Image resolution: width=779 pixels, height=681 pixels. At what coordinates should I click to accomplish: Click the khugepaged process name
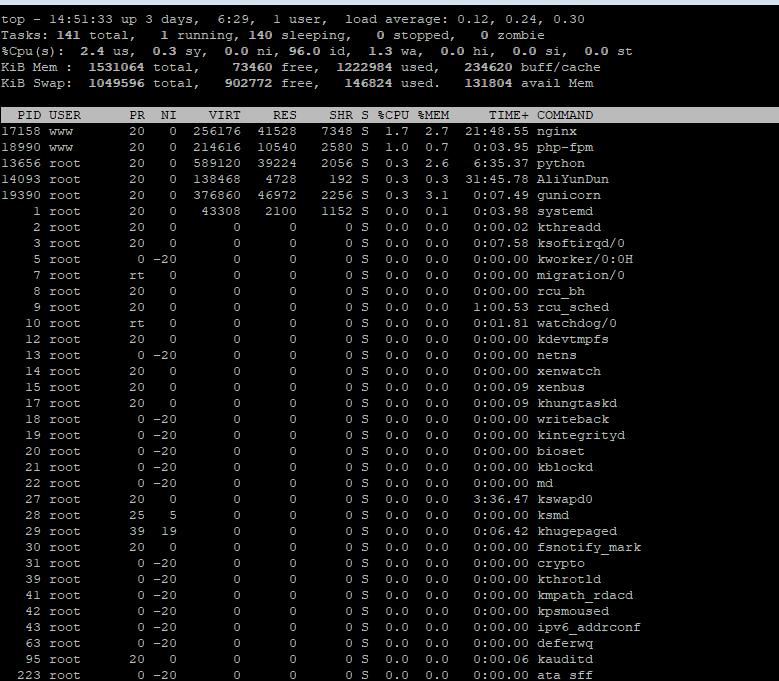(x=576, y=531)
